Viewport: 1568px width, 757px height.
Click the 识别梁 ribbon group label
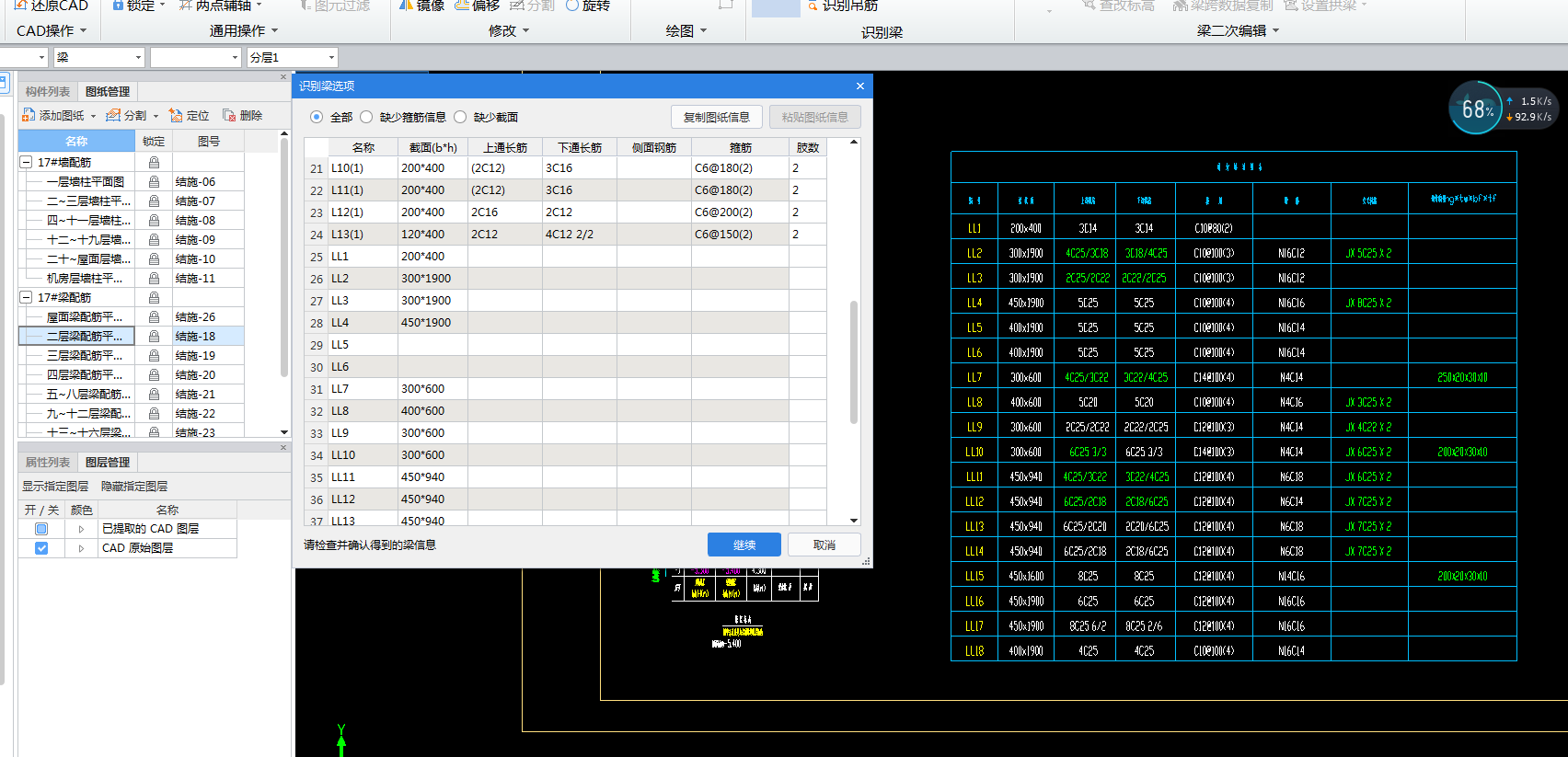(882, 32)
